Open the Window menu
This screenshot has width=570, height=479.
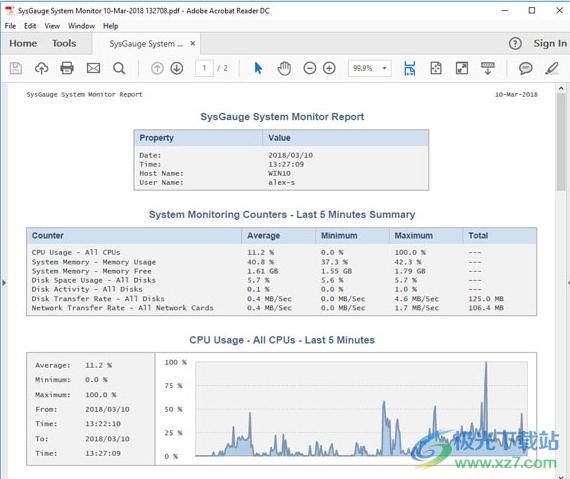tap(81, 26)
